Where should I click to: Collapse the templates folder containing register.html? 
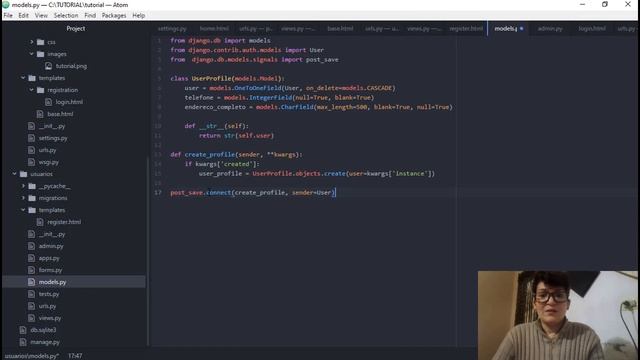[23, 210]
